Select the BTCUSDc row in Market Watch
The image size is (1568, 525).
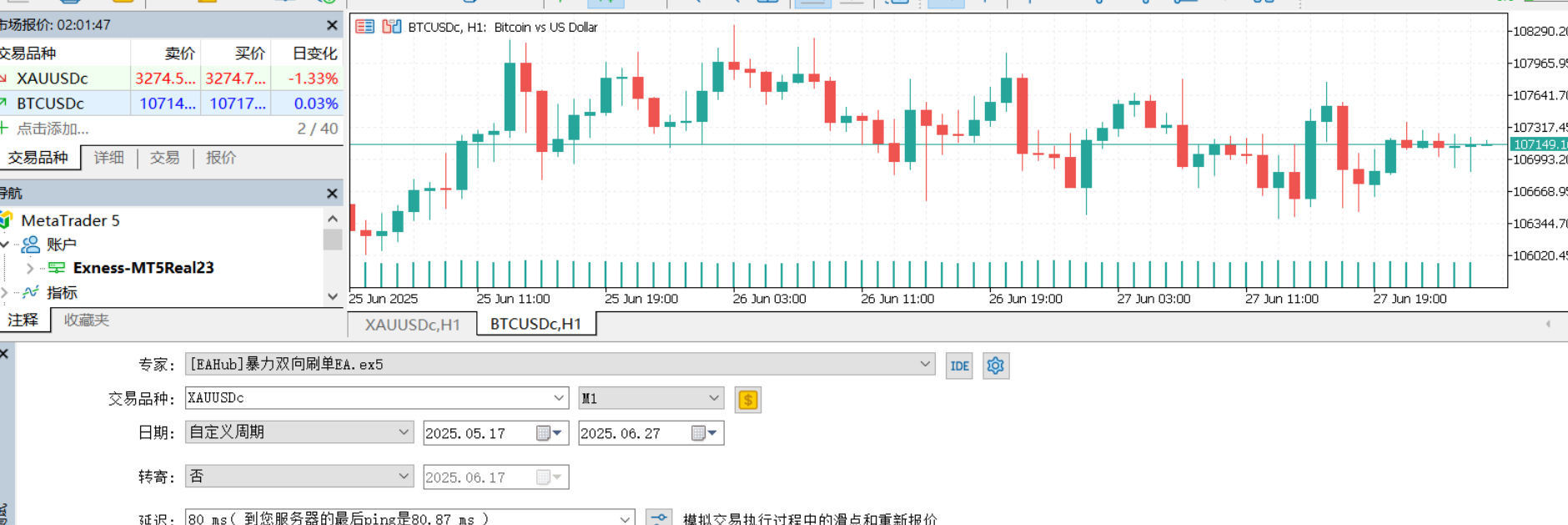point(171,103)
